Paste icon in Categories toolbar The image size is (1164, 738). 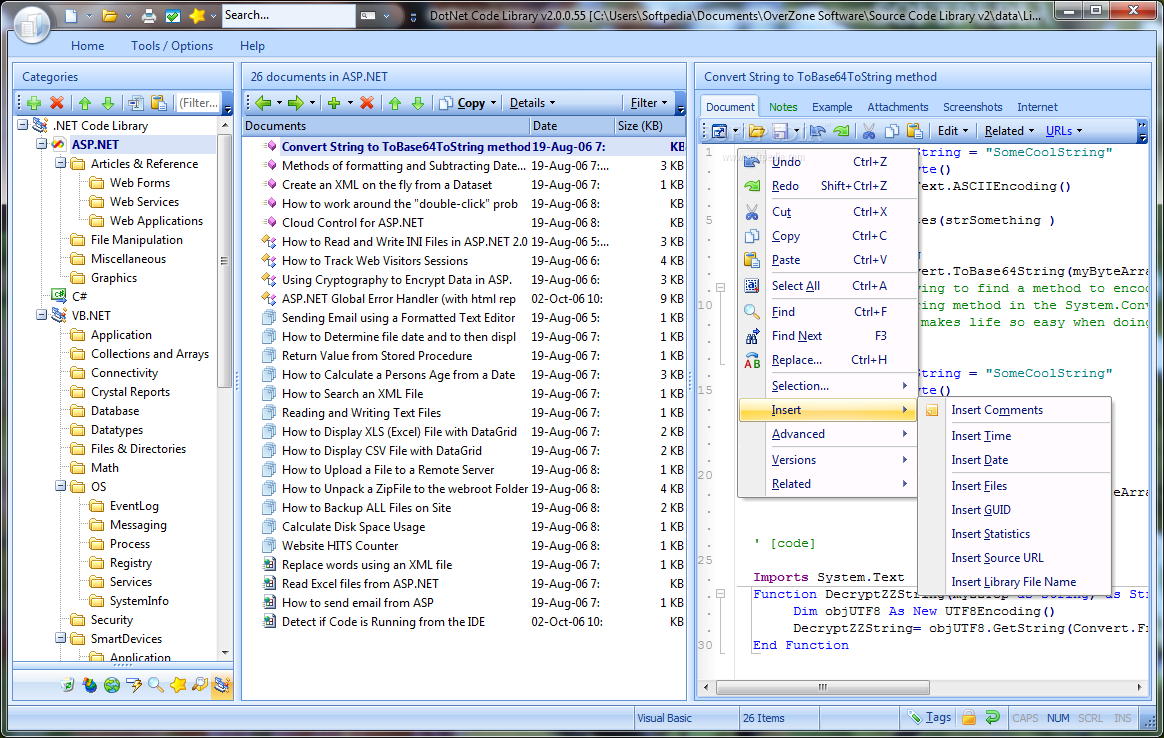[159, 102]
